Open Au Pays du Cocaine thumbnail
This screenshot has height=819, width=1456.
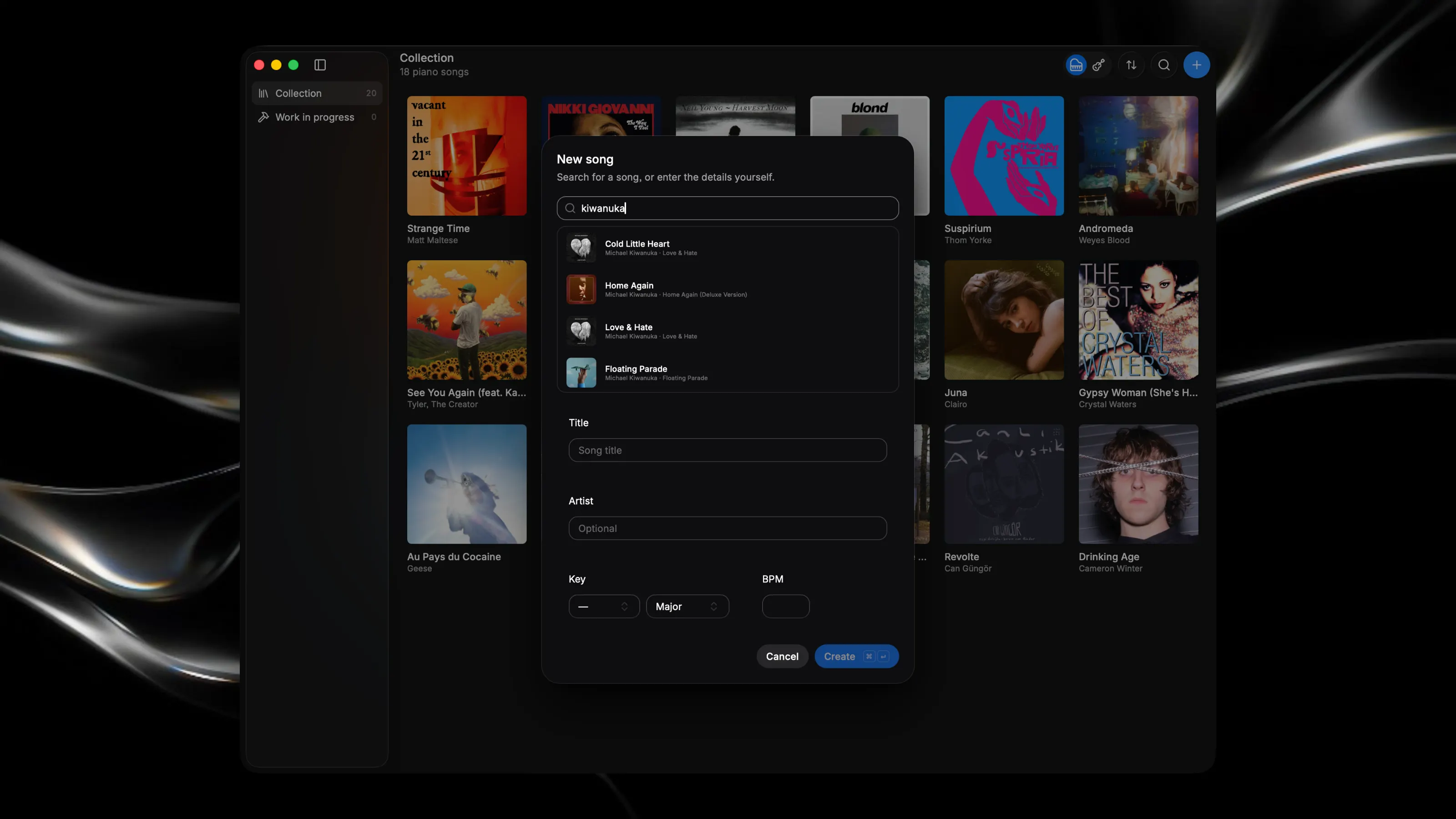pyautogui.click(x=467, y=484)
